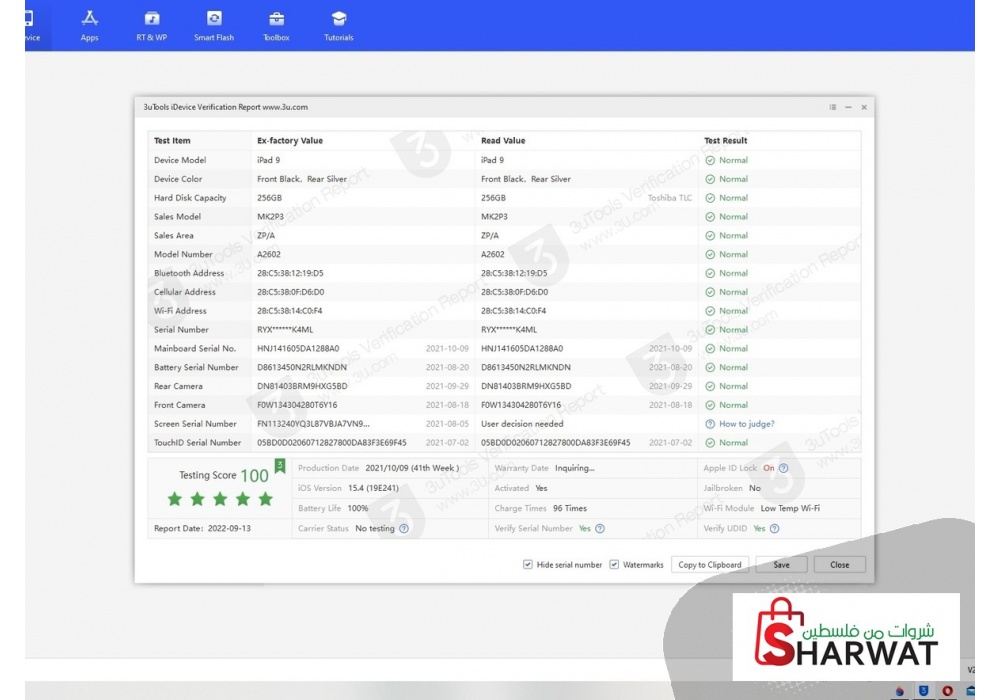Screen dimensions: 1000x700
Task: Open the report window options menu icon
Action: click(x=832, y=107)
